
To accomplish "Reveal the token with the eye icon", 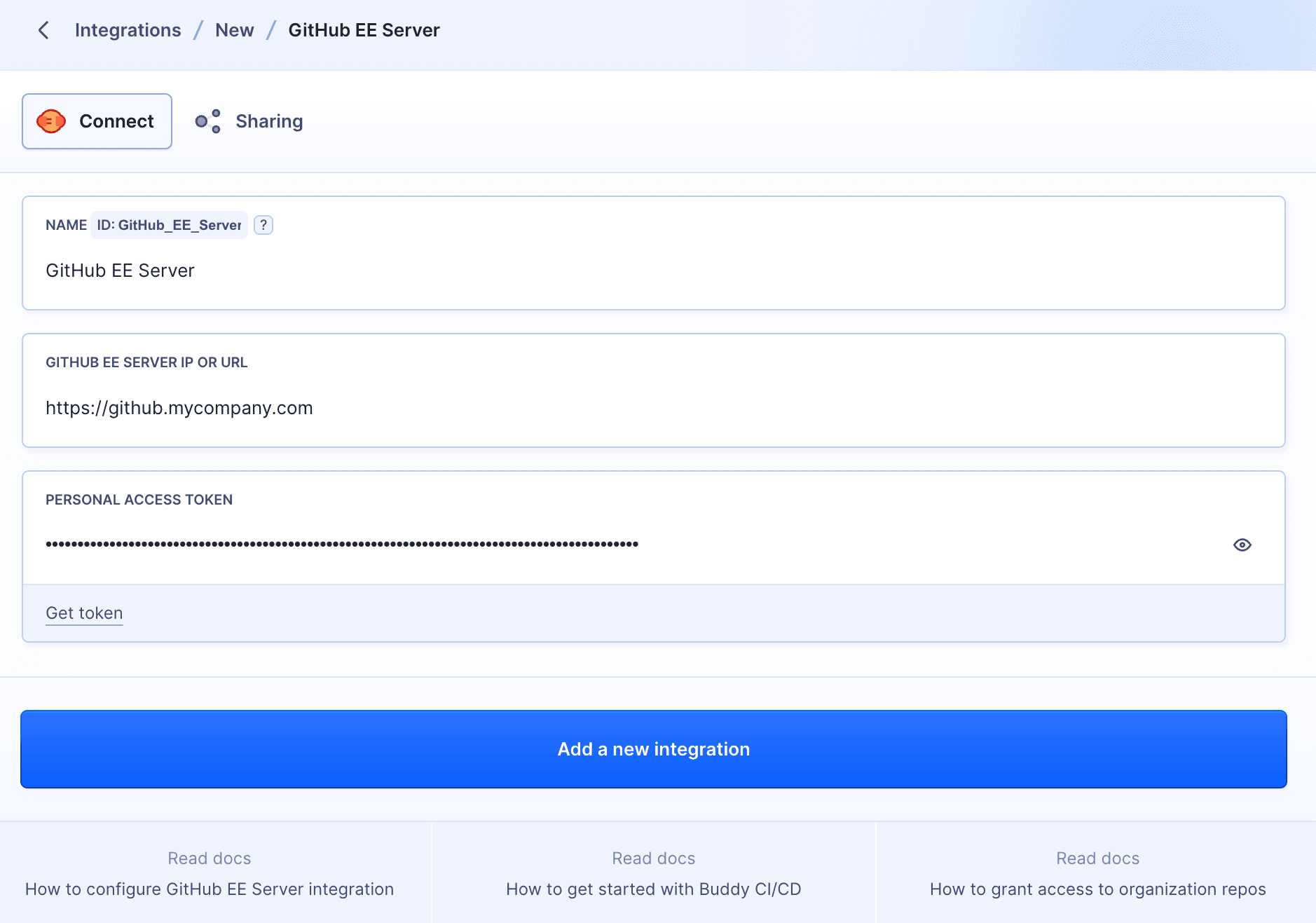I will click(x=1242, y=545).
